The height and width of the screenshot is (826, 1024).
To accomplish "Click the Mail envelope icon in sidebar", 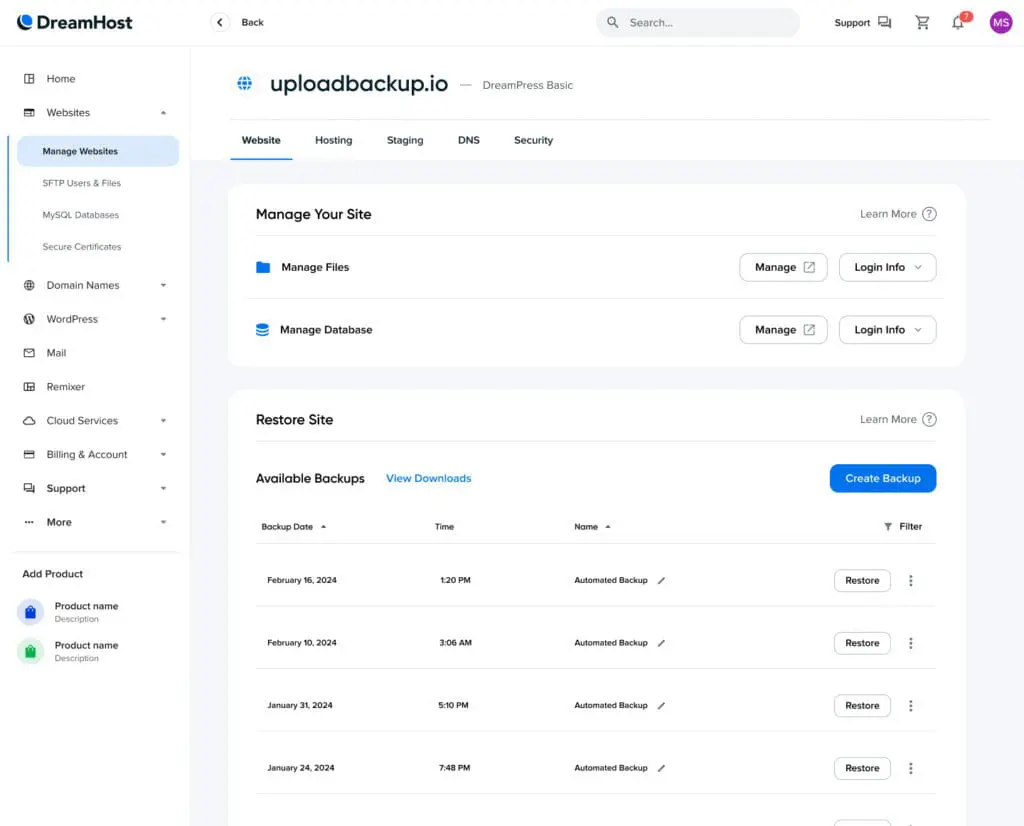I will click(29, 353).
